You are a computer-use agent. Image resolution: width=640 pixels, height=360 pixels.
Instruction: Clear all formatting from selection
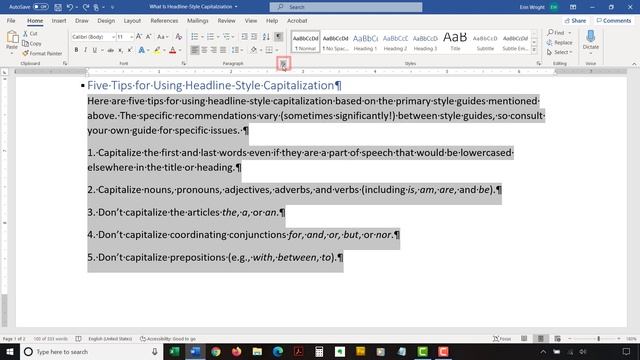178,37
